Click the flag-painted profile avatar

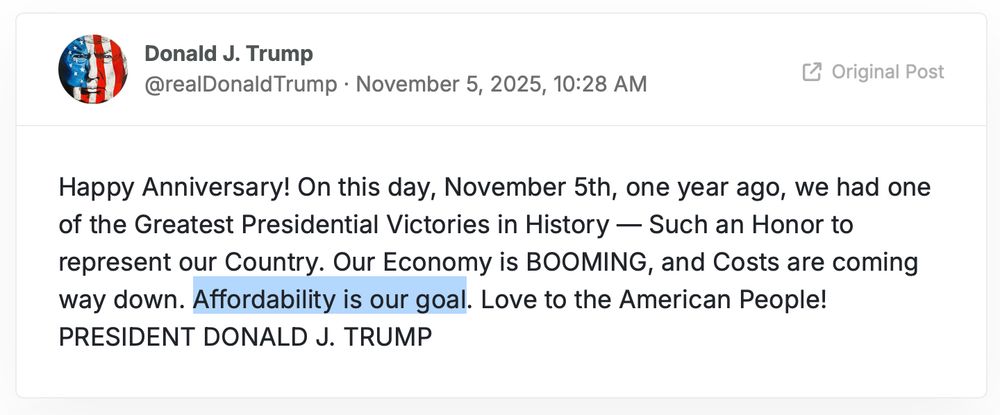pyautogui.click(x=93, y=69)
